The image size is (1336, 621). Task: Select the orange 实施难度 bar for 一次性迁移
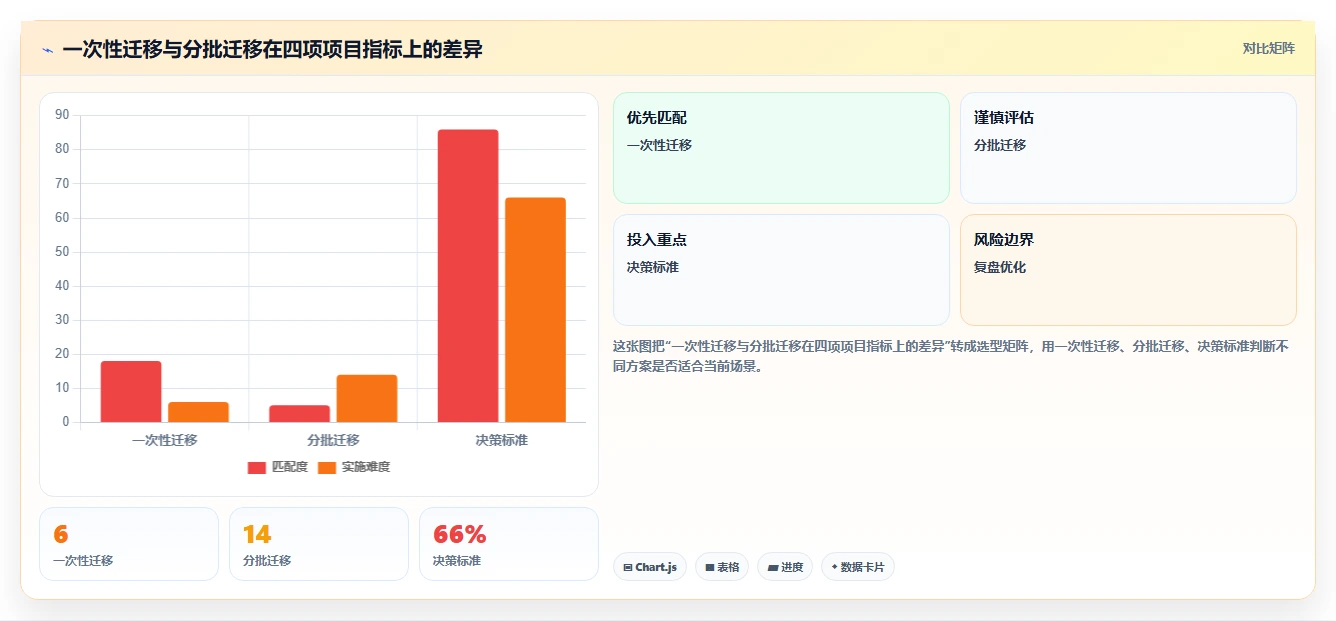(x=198, y=412)
